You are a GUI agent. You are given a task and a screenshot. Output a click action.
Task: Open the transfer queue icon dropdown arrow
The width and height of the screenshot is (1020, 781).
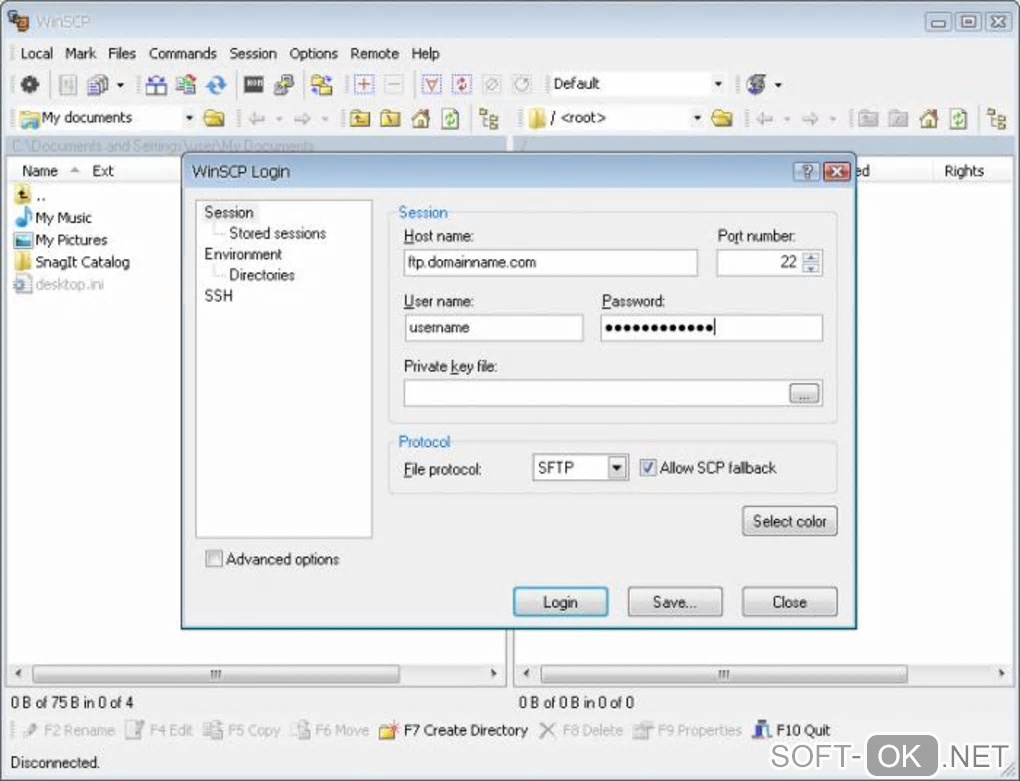click(120, 85)
